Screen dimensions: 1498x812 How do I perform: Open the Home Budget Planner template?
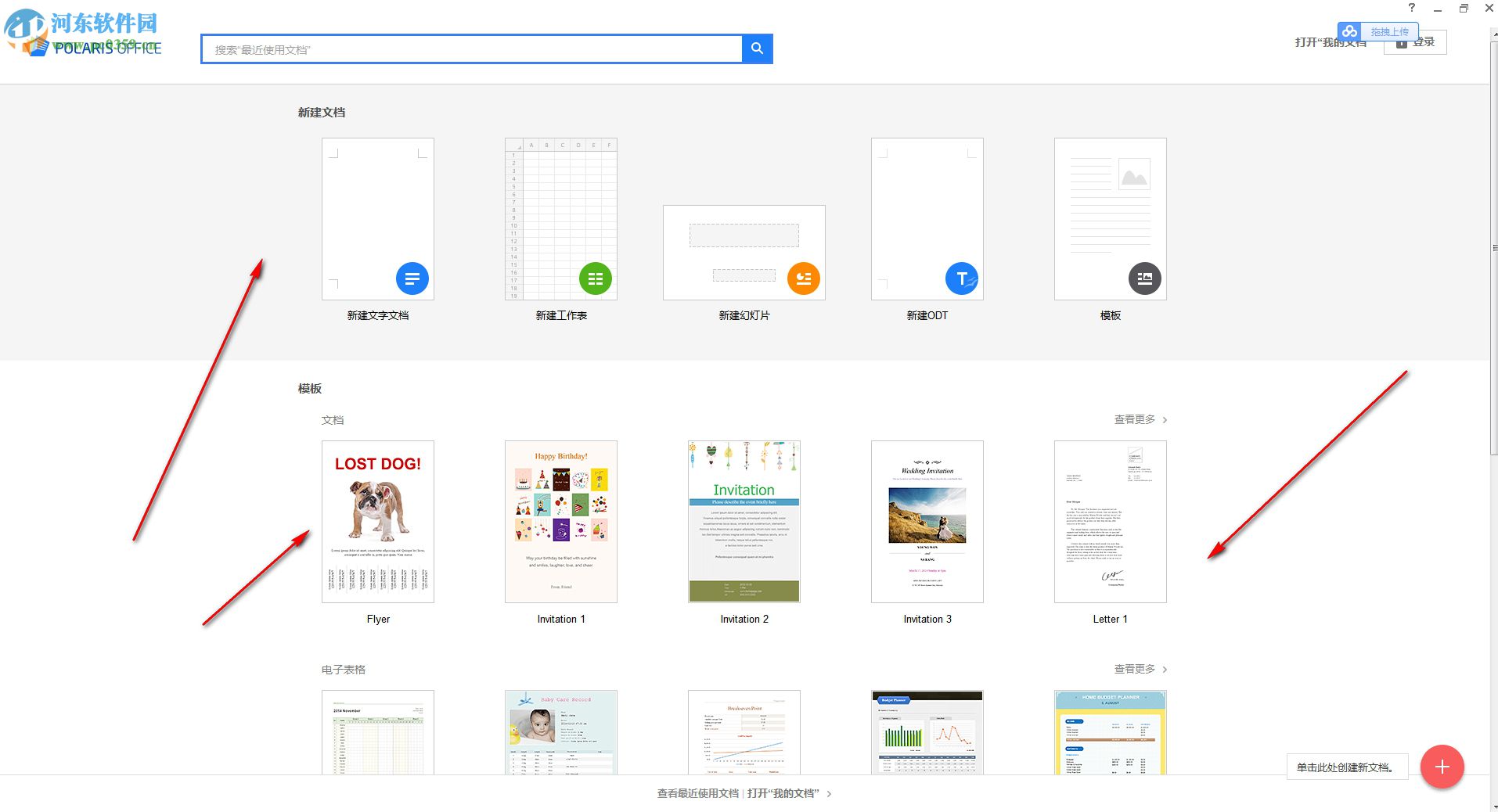[1111, 732]
